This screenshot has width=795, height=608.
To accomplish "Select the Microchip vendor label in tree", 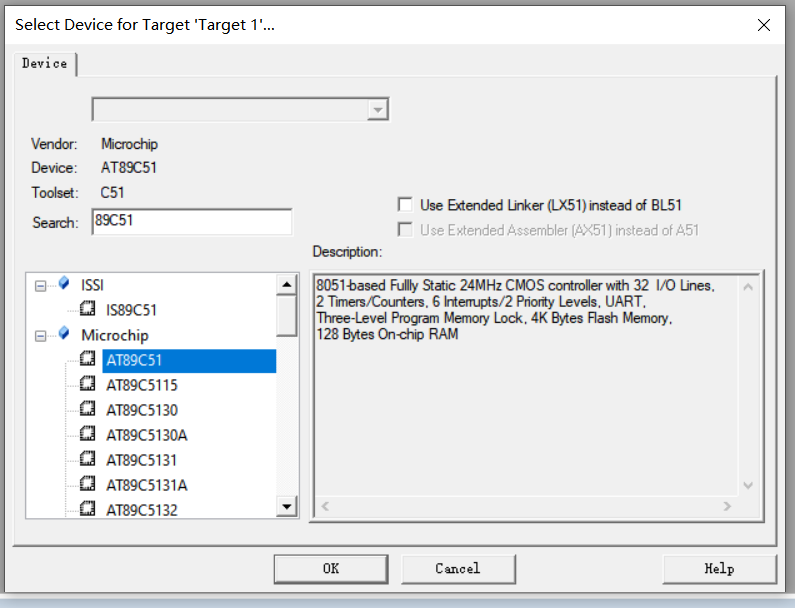I will (115, 335).
